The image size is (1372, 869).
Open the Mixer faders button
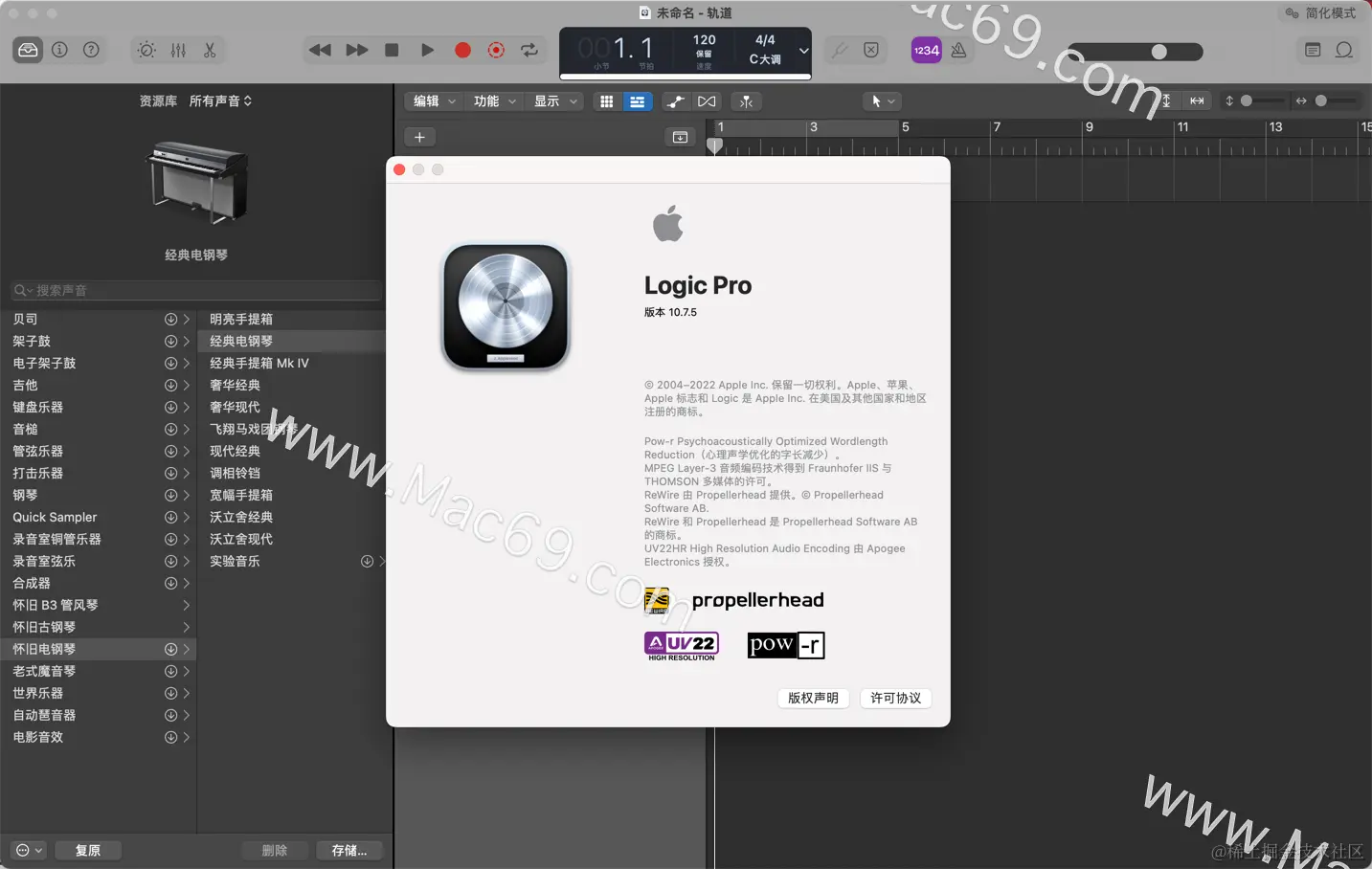[x=178, y=50]
